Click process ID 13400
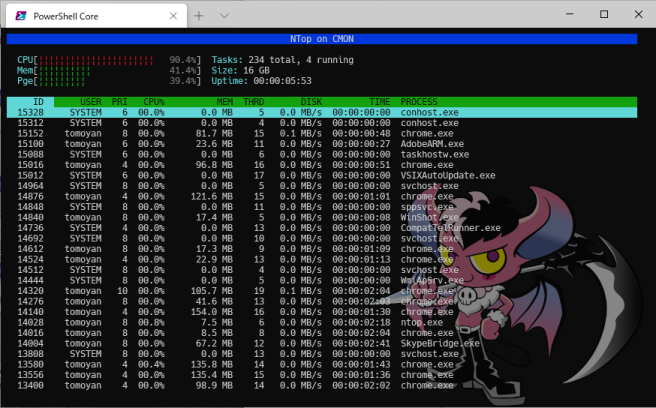The height and width of the screenshot is (408, 656). click(31, 385)
